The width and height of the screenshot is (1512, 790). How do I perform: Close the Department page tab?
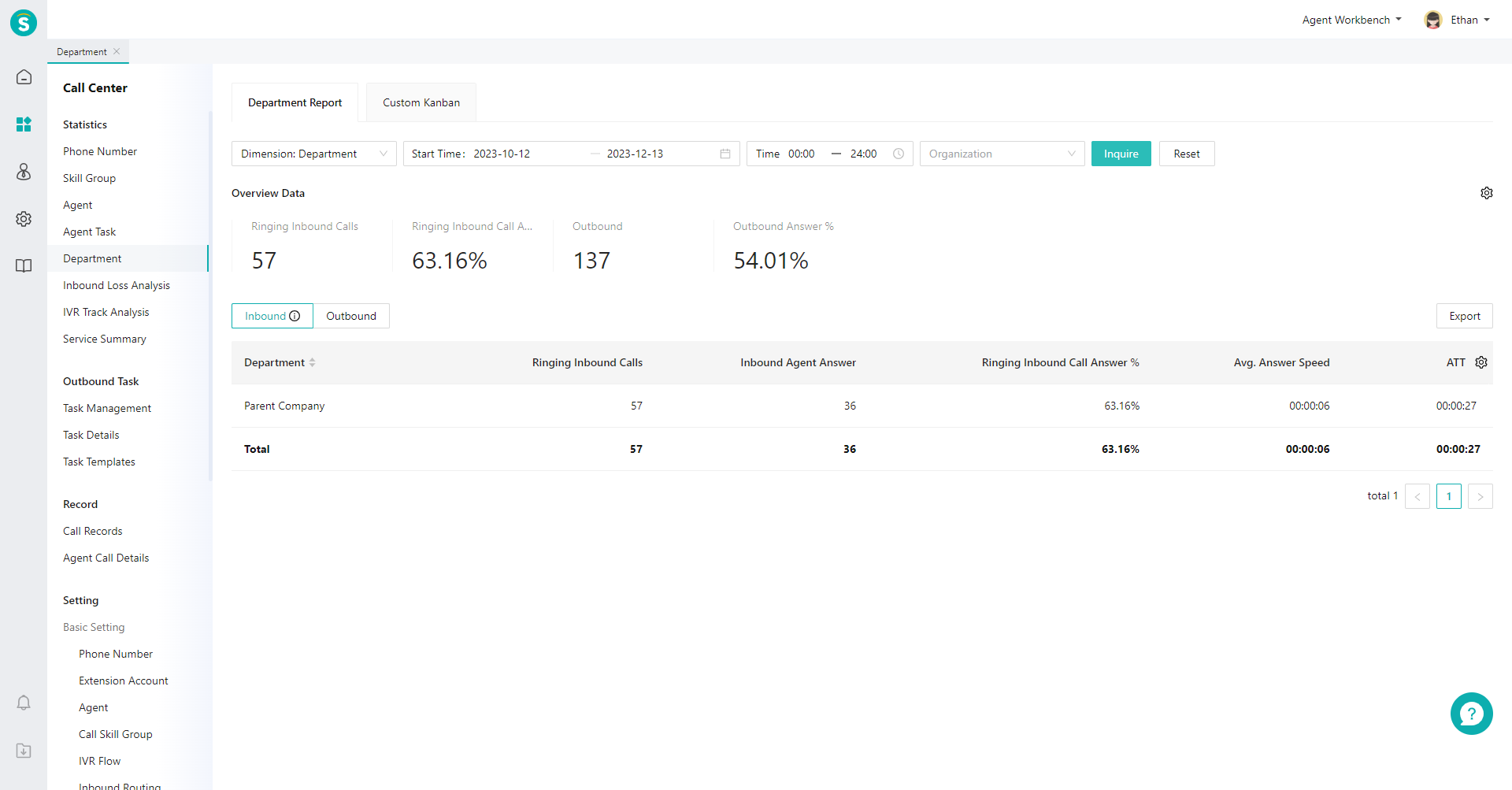coord(117,51)
